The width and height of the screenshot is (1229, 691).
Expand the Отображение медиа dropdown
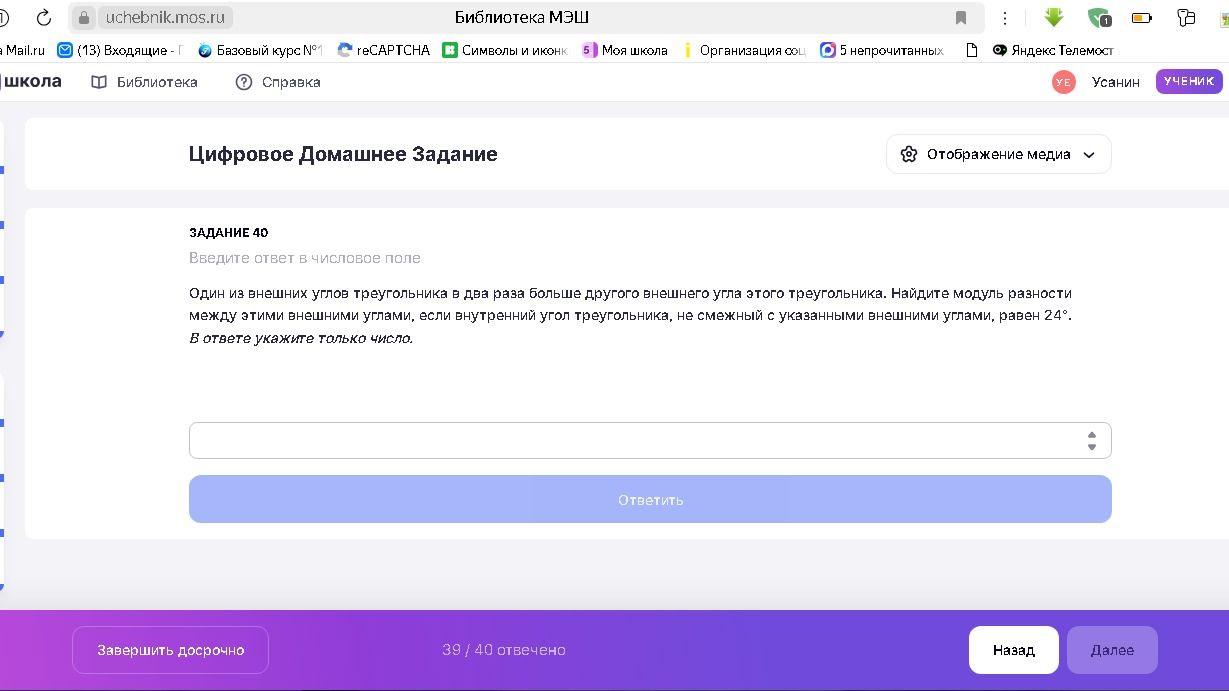click(x=998, y=154)
